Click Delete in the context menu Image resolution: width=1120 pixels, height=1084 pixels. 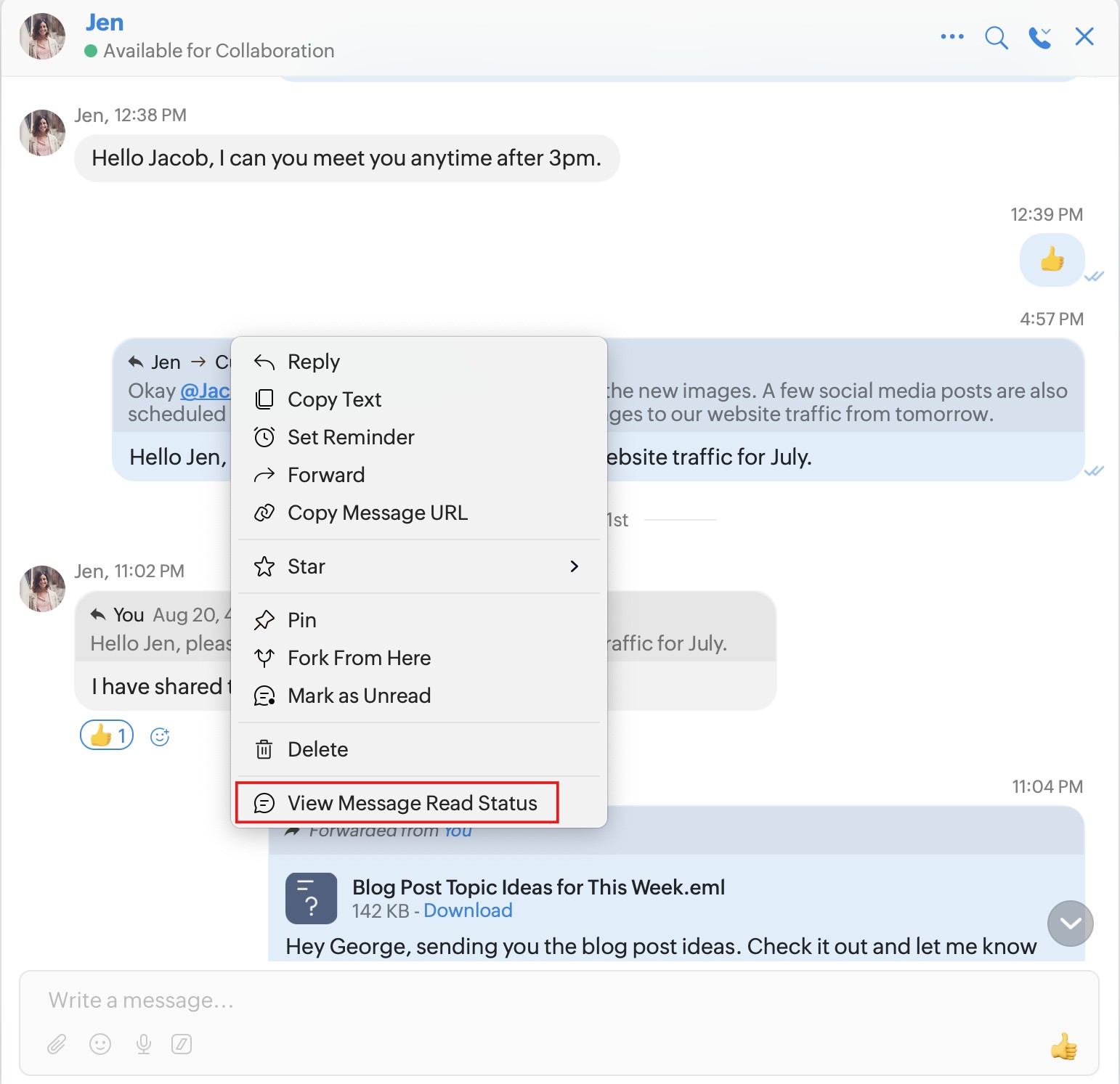pos(317,749)
